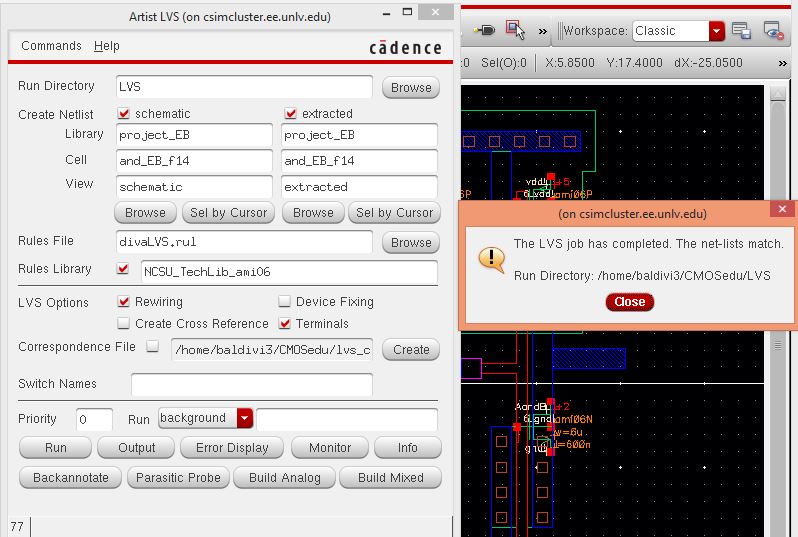Open the Commands menu
Viewport: 798px width, 537px height.
click(x=51, y=46)
